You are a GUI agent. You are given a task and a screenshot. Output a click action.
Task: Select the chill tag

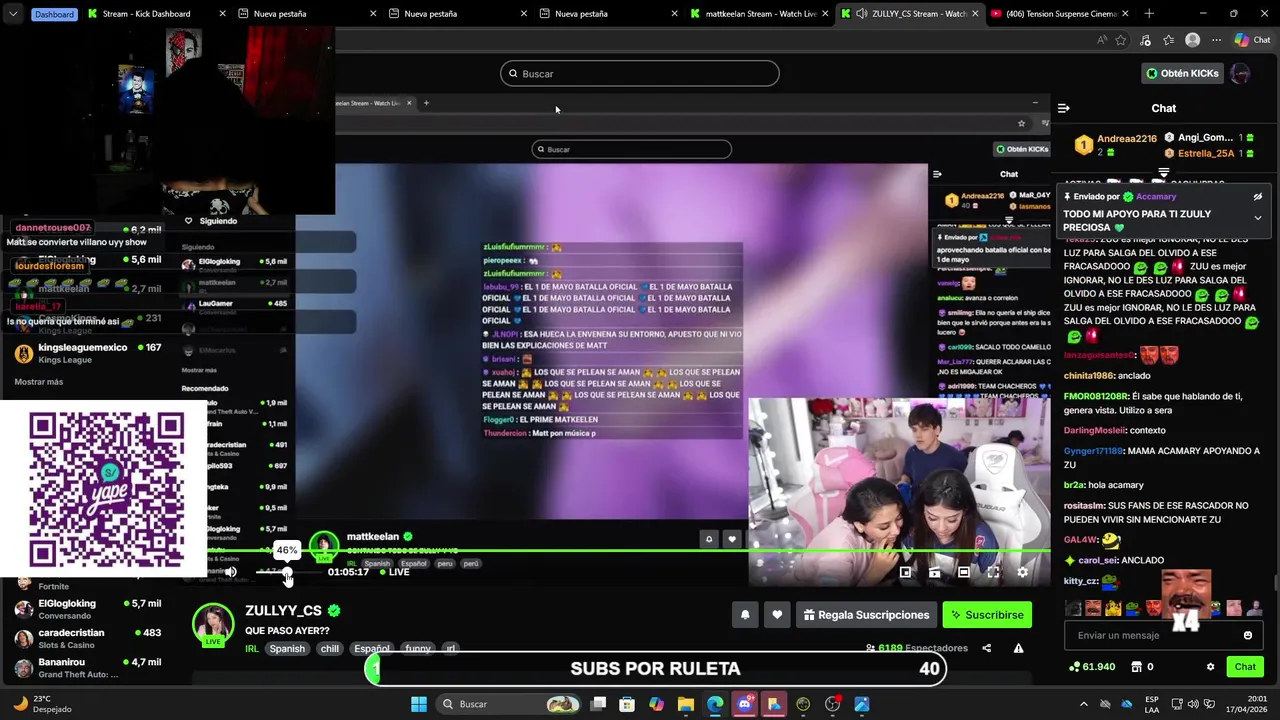coord(329,648)
